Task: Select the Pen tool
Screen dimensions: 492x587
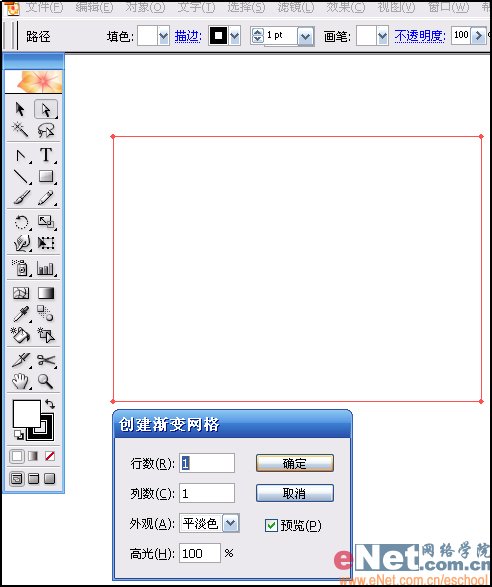Action: 21,155
